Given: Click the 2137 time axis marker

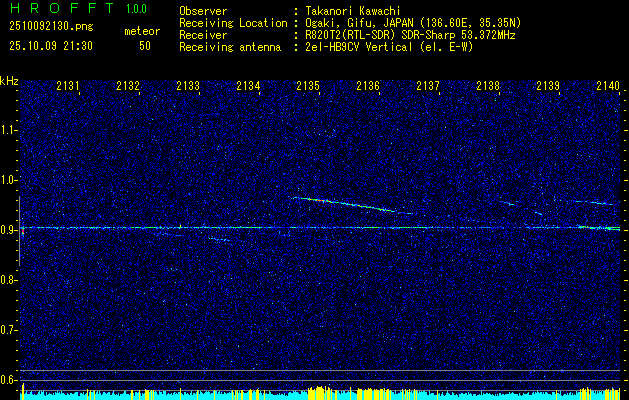Looking at the screenshot, I should pyautogui.click(x=428, y=85).
